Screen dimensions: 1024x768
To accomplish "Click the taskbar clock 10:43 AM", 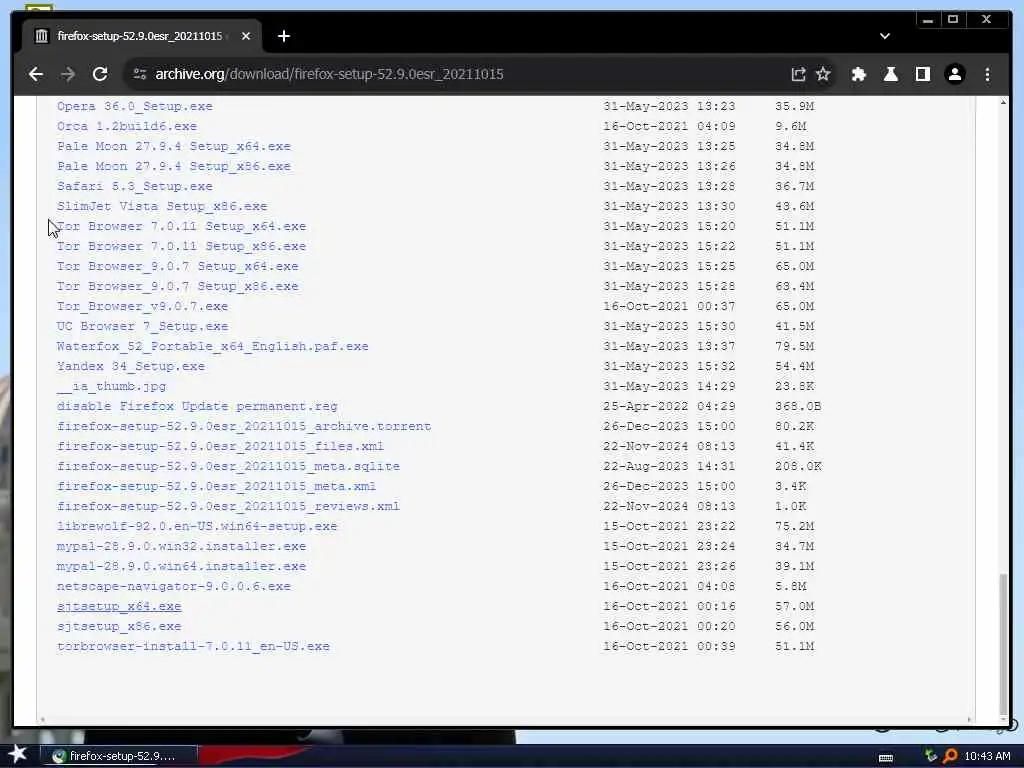I will (987, 756).
